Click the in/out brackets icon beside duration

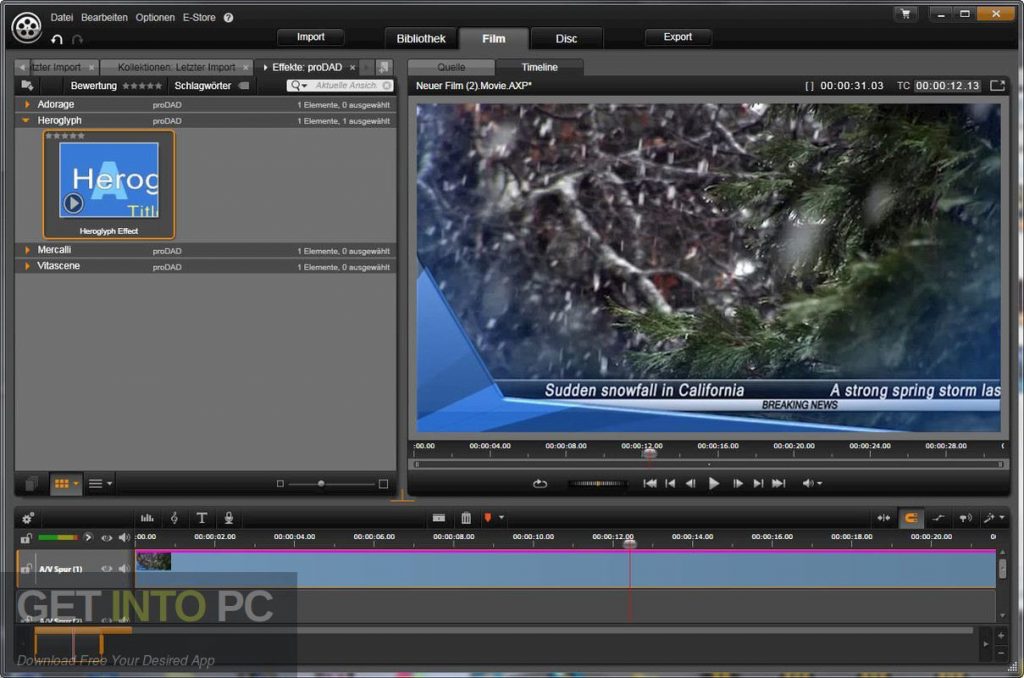click(x=809, y=86)
